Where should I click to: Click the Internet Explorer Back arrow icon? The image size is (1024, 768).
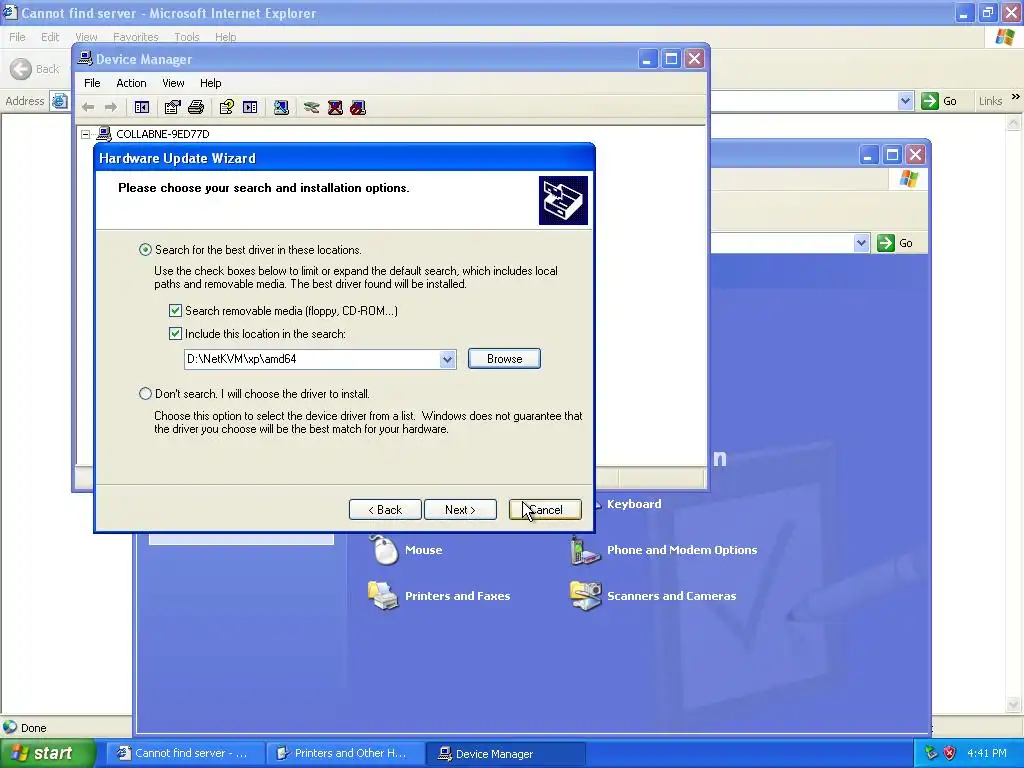pyautogui.click(x=21, y=69)
